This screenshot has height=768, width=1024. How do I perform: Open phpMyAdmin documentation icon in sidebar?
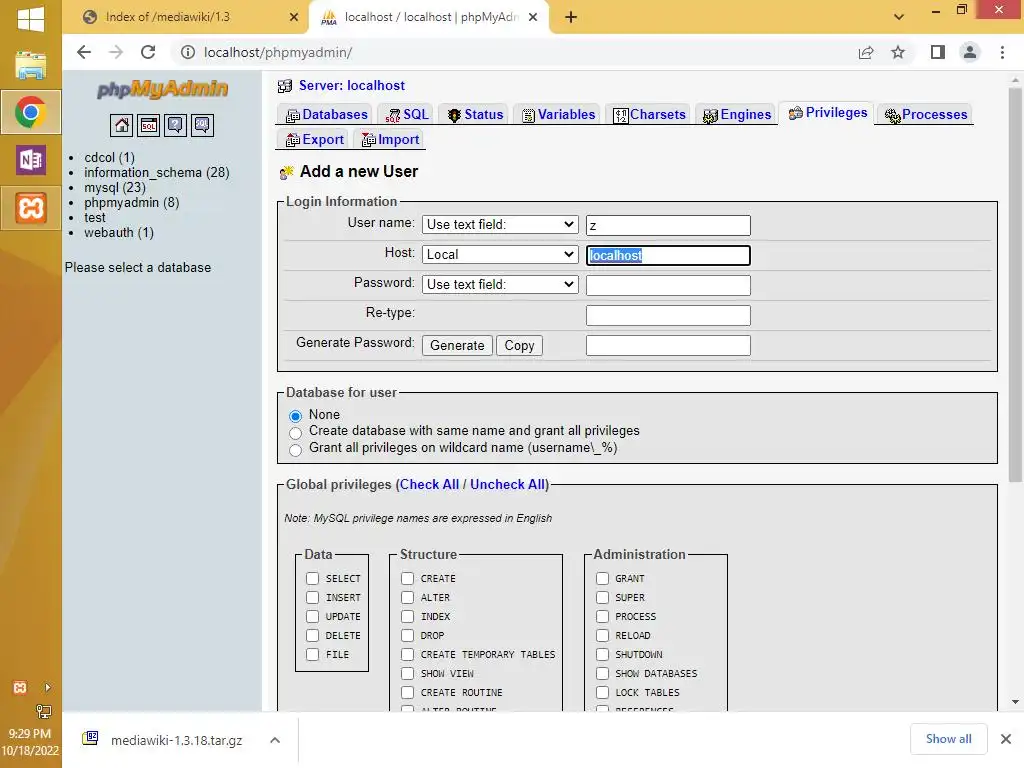[176, 125]
